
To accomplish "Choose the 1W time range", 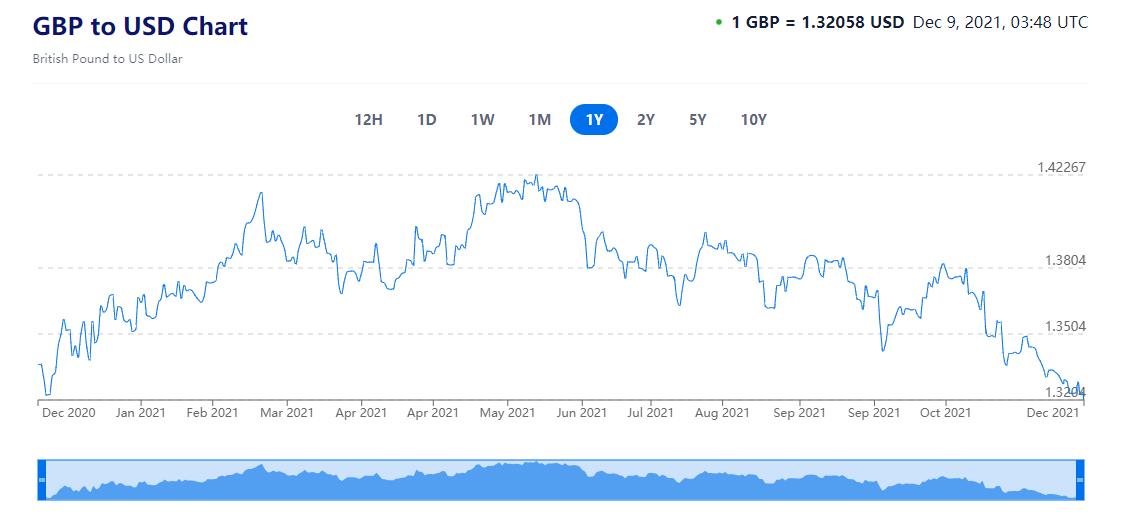I will click(x=483, y=120).
